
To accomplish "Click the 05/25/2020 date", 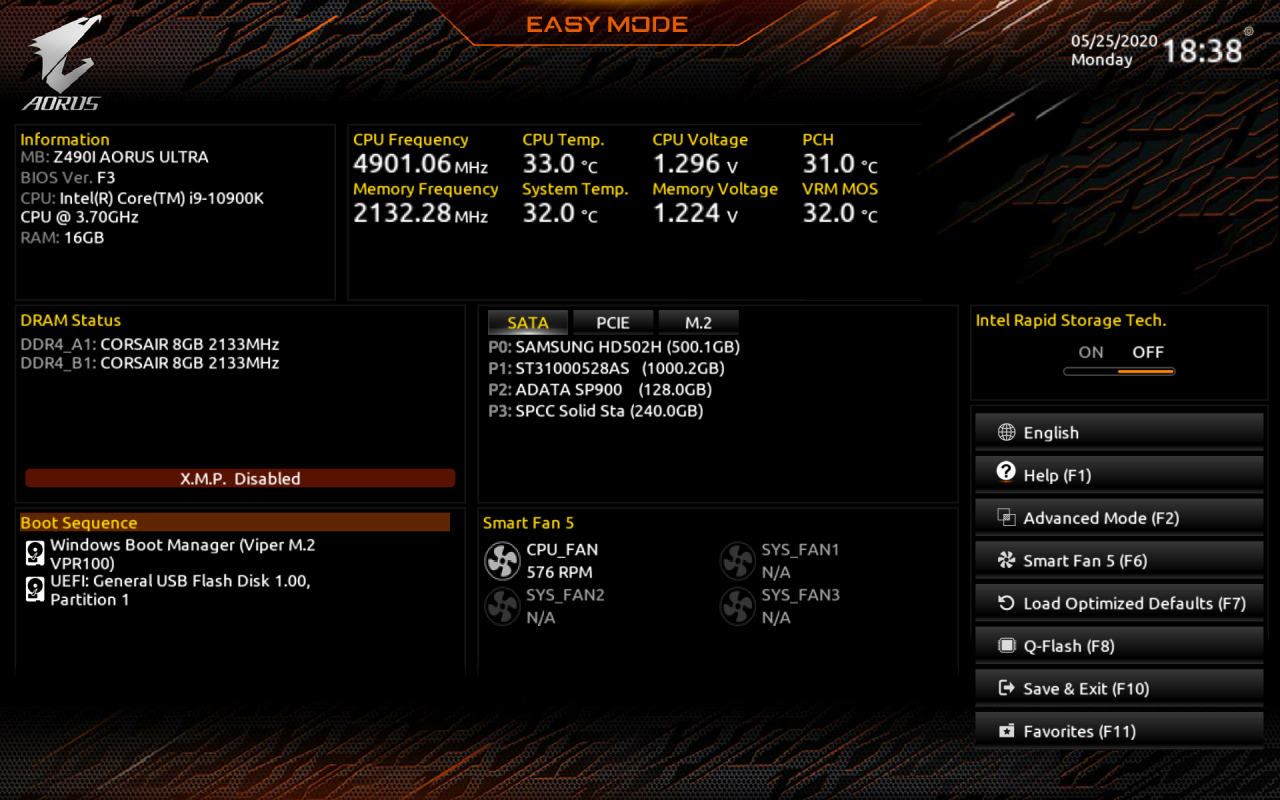I will [x=1114, y=41].
